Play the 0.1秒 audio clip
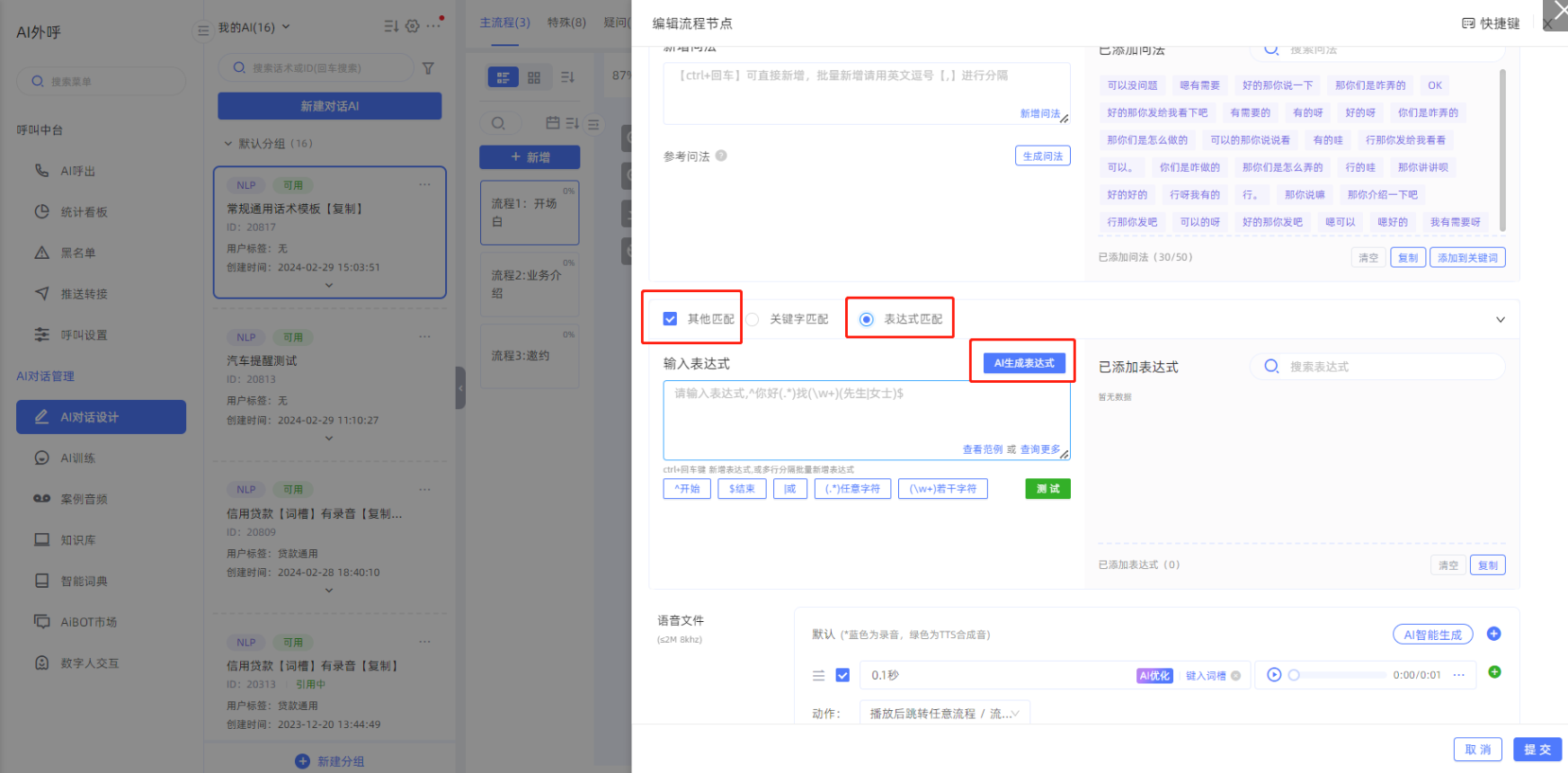This screenshot has height=773, width=1568. coord(1274,675)
